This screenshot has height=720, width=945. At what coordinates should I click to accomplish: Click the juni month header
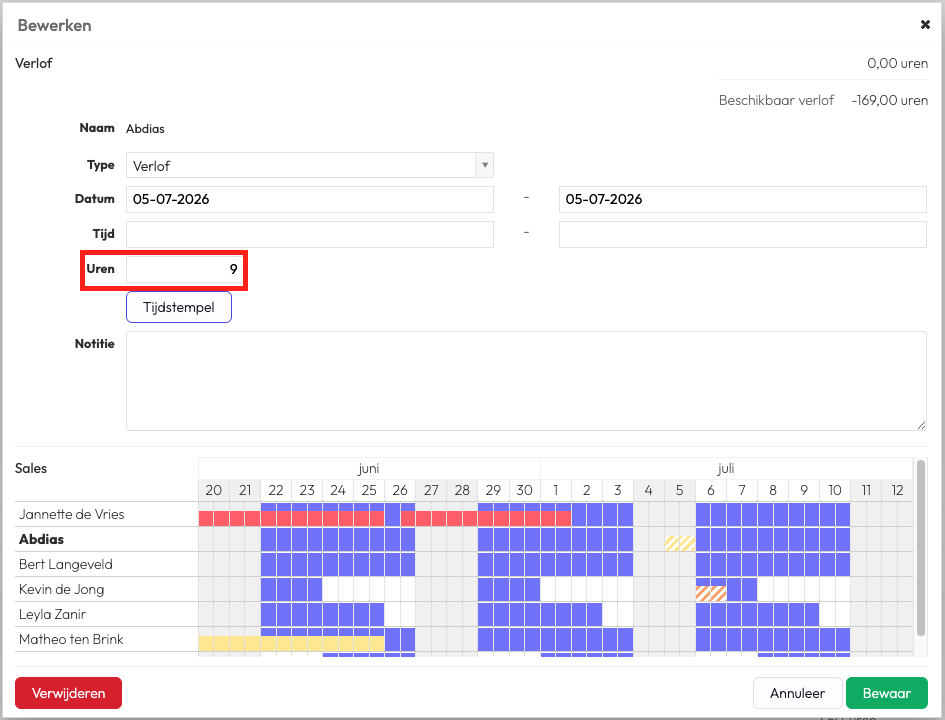[x=368, y=468]
